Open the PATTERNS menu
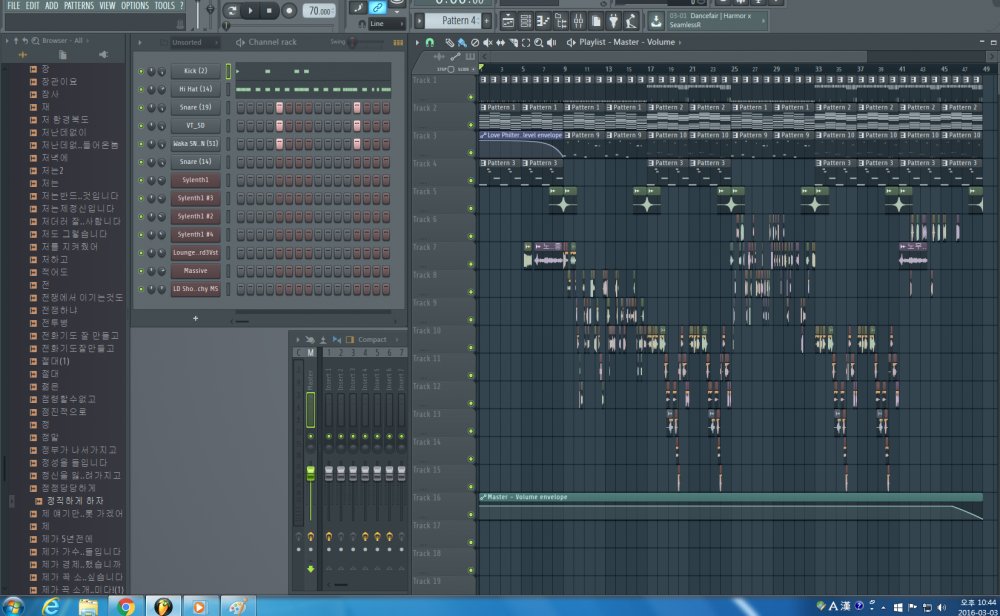 [79, 6]
